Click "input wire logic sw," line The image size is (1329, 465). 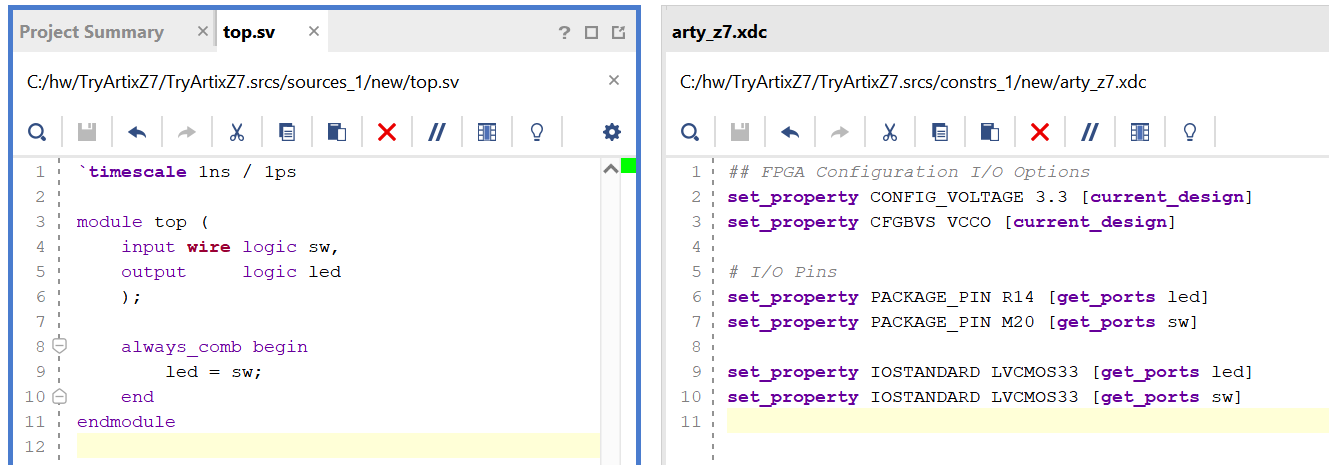[x=231, y=247]
